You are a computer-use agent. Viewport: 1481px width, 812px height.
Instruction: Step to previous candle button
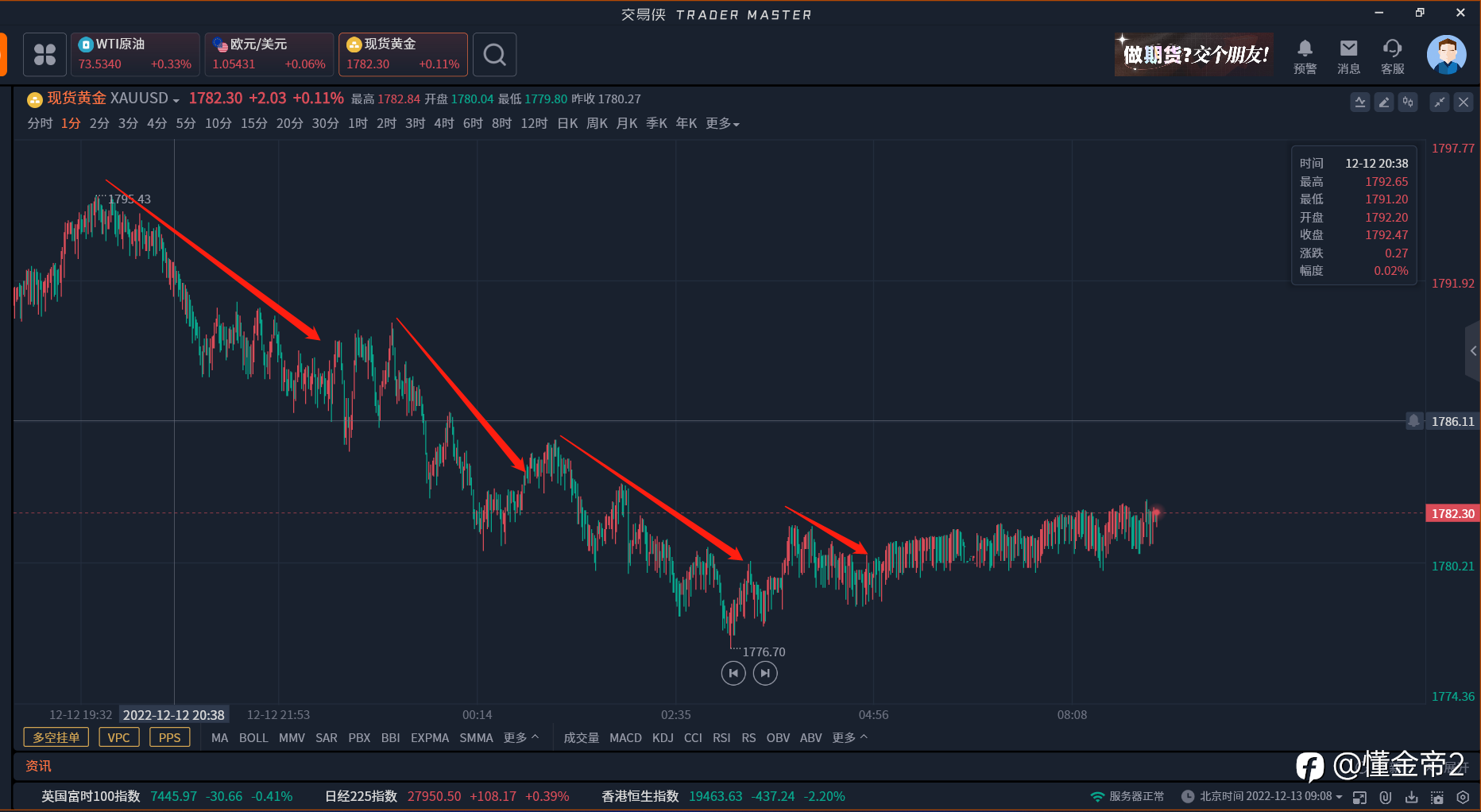(733, 673)
